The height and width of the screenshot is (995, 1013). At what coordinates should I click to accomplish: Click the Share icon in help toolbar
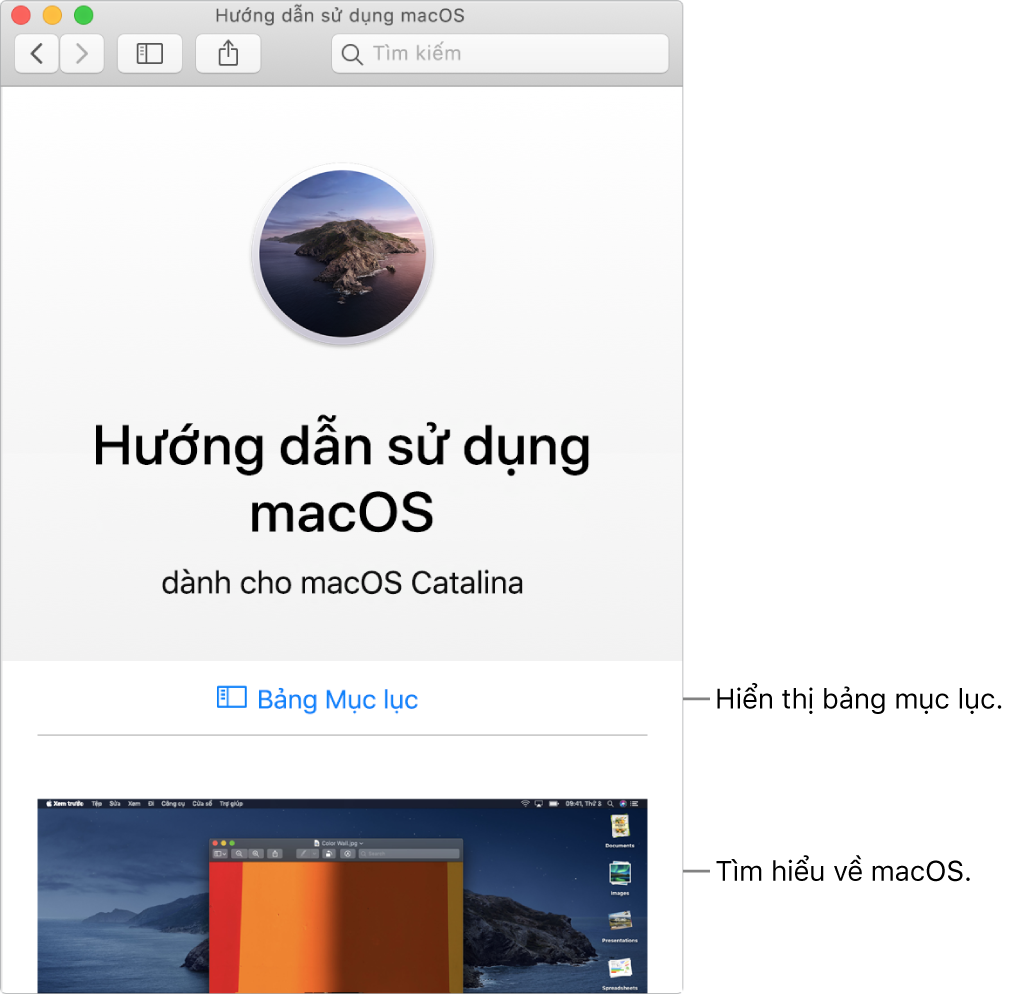pos(228,53)
